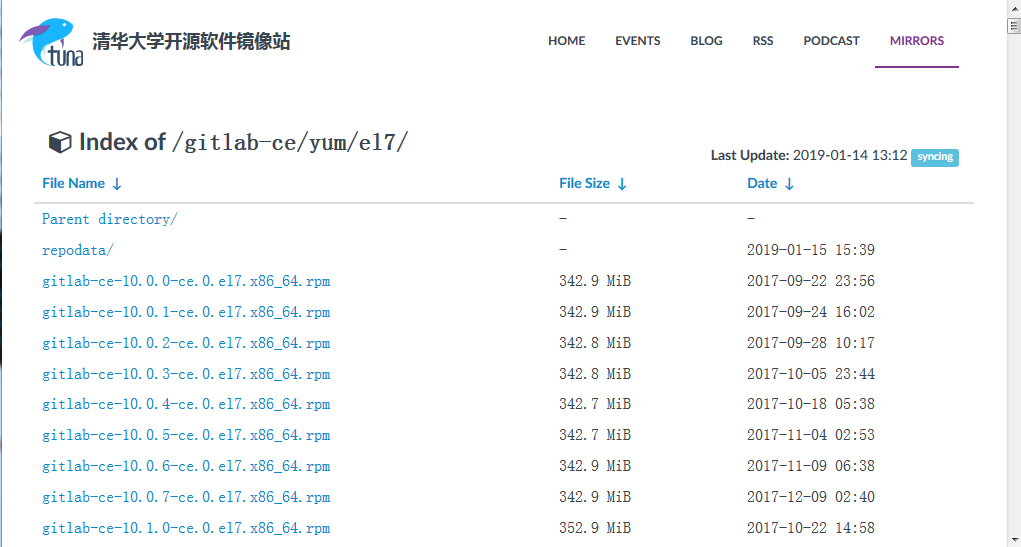The image size is (1021, 547).
Task: Download gitlab-ce-10.0.5-ce.0.el7.x86_64.rpm
Action: 186,435
